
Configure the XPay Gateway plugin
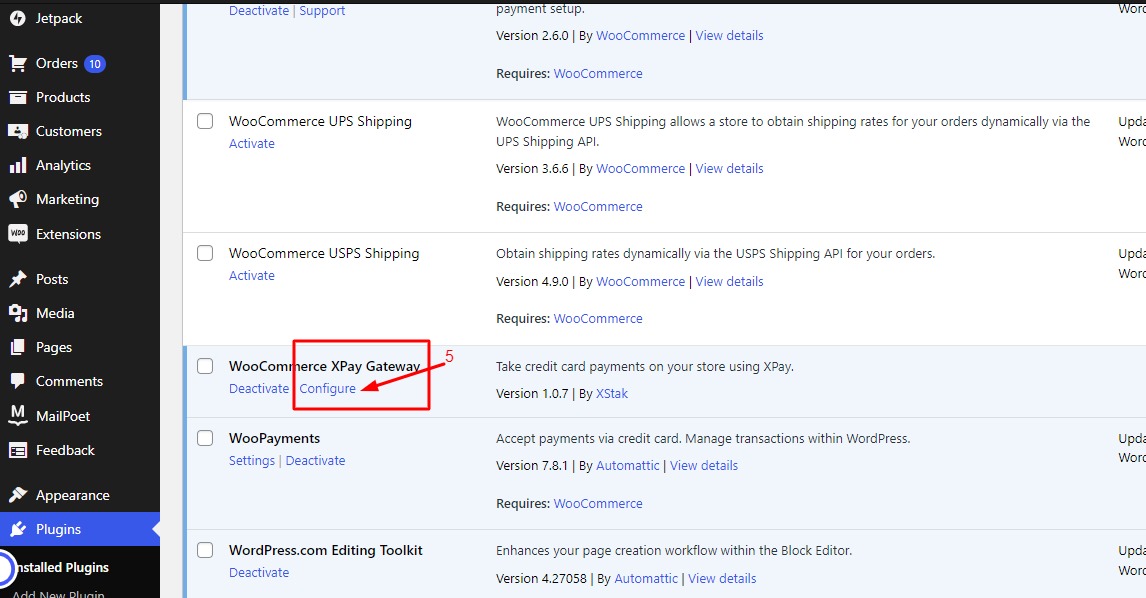[327, 388]
